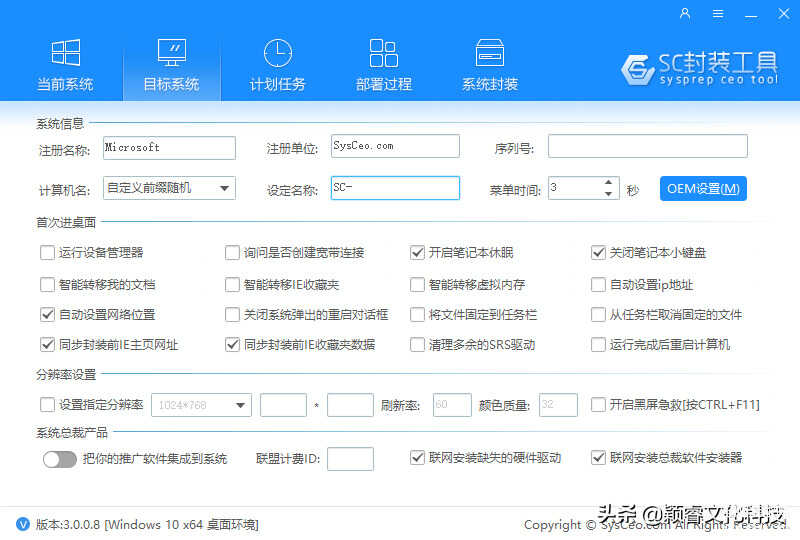
Task: Open the 1024*768 resolution dropdown
Action: pos(240,405)
